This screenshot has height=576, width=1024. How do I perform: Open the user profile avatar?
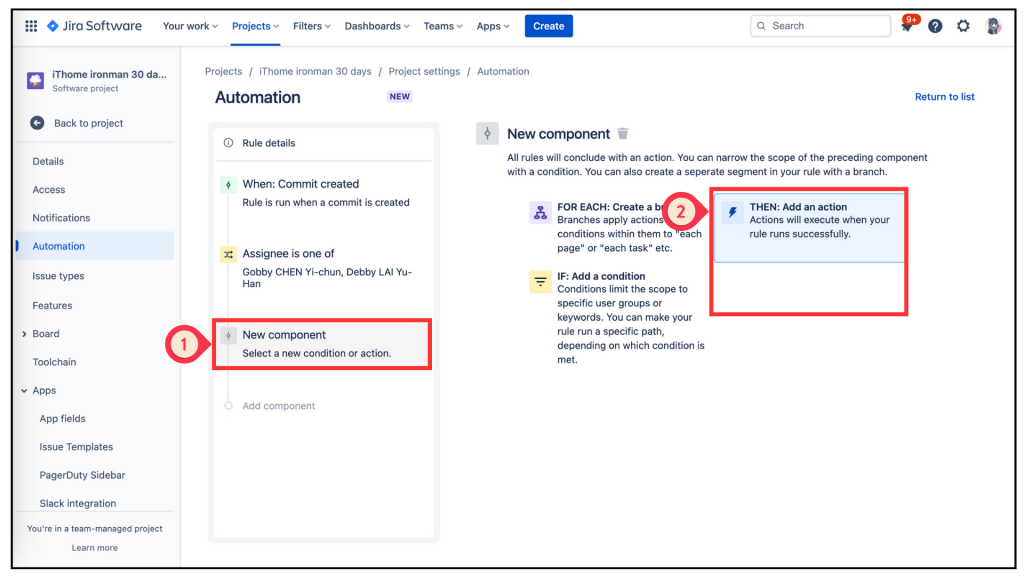(x=993, y=26)
